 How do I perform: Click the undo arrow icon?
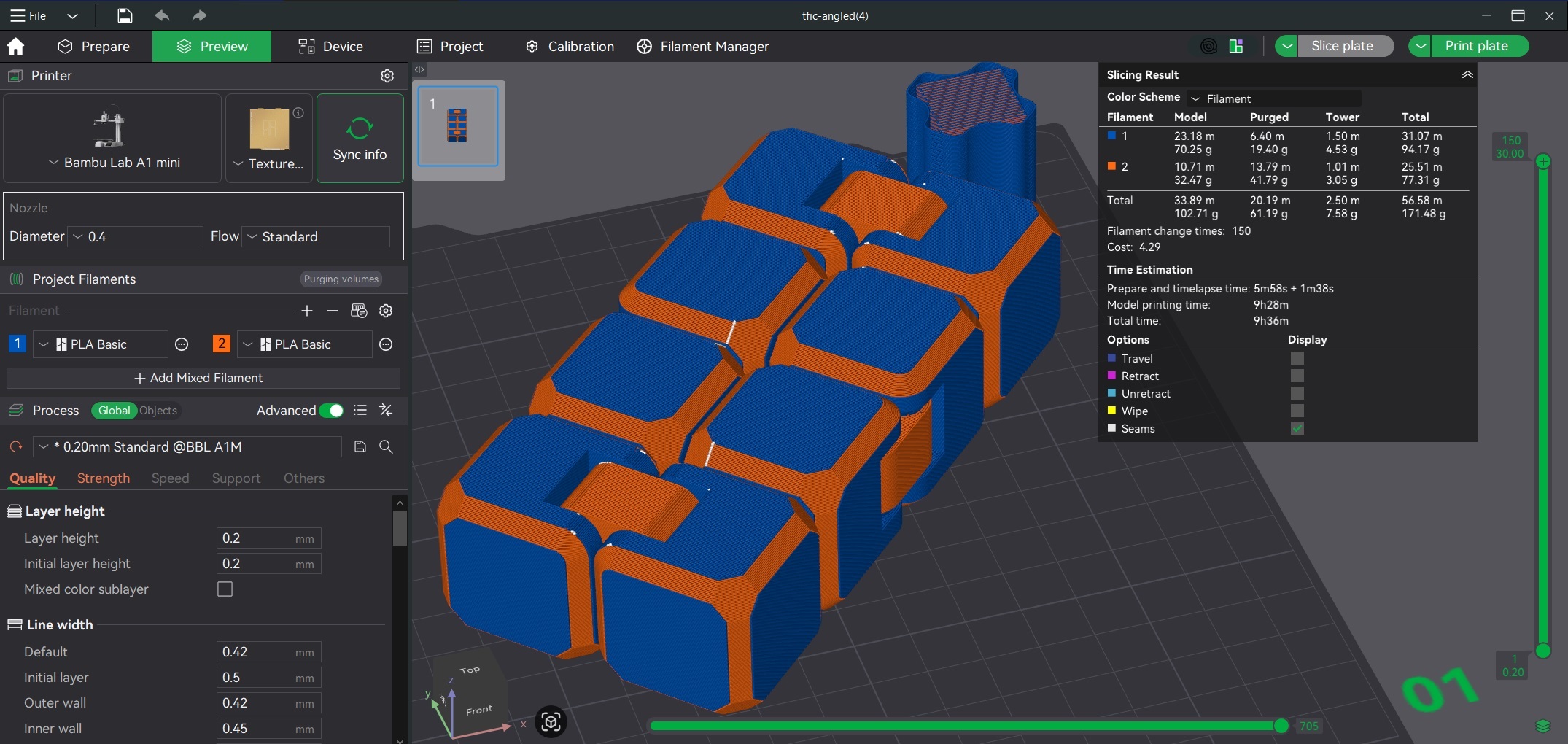pos(162,15)
